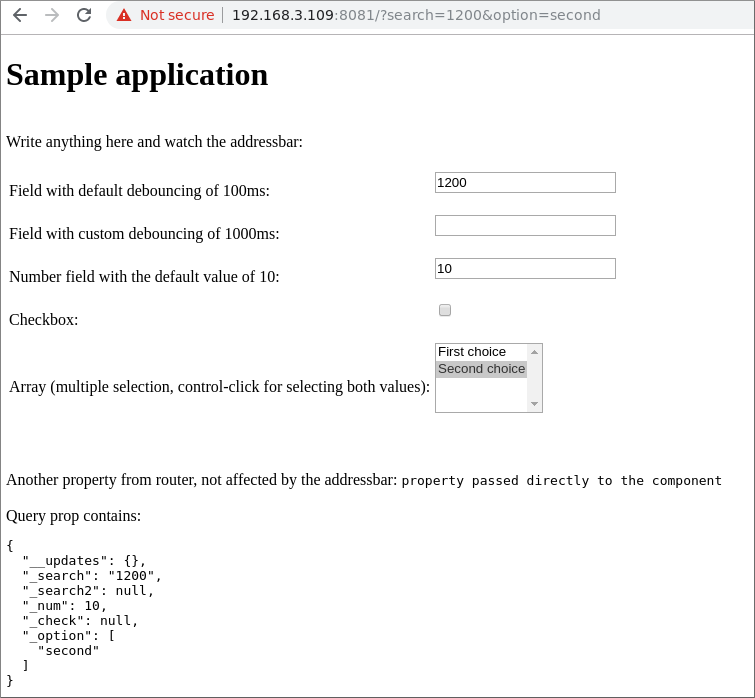Click the browser forward arrow
The height and width of the screenshot is (698, 755).
pos(52,15)
